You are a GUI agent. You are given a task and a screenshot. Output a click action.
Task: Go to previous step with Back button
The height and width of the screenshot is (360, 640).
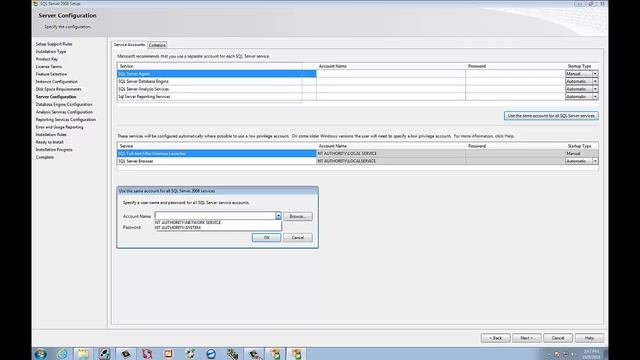point(495,338)
